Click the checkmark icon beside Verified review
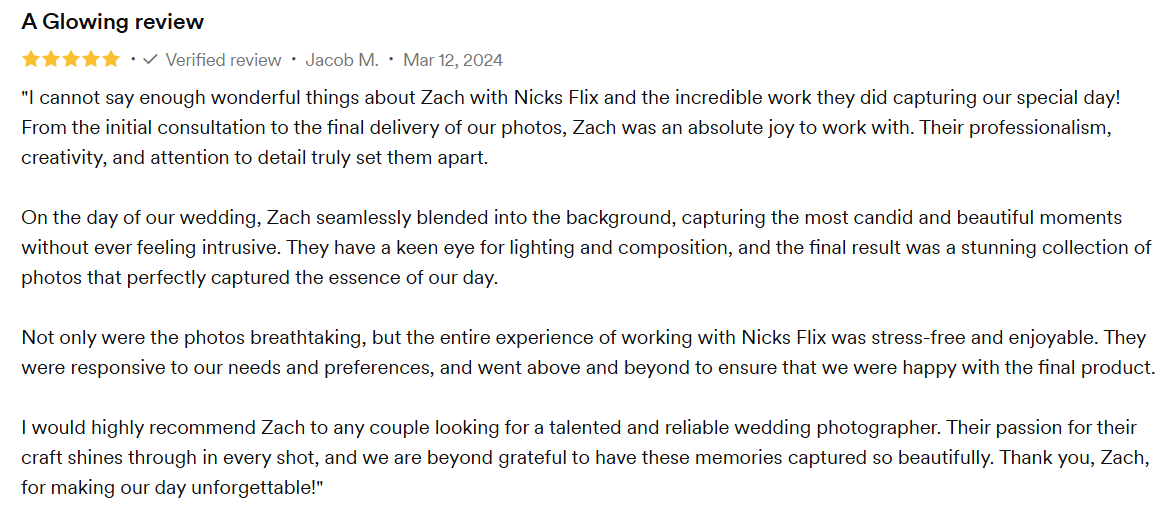This screenshot has height=520, width=1170. click(150, 60)
